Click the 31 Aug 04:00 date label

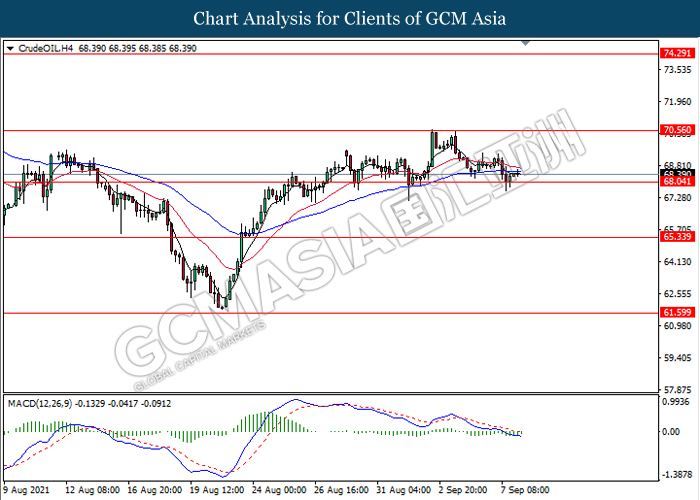(404, 490)
